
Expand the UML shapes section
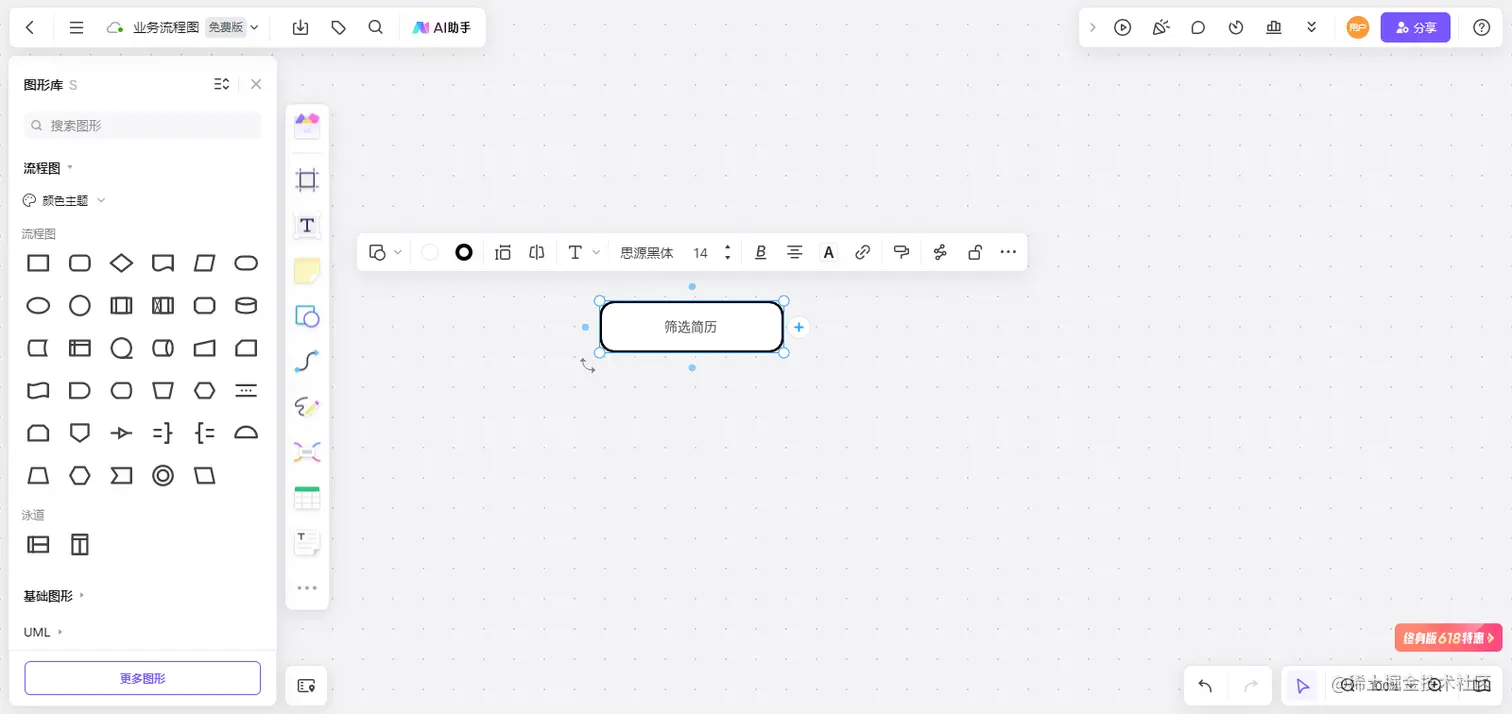[40, 632]
